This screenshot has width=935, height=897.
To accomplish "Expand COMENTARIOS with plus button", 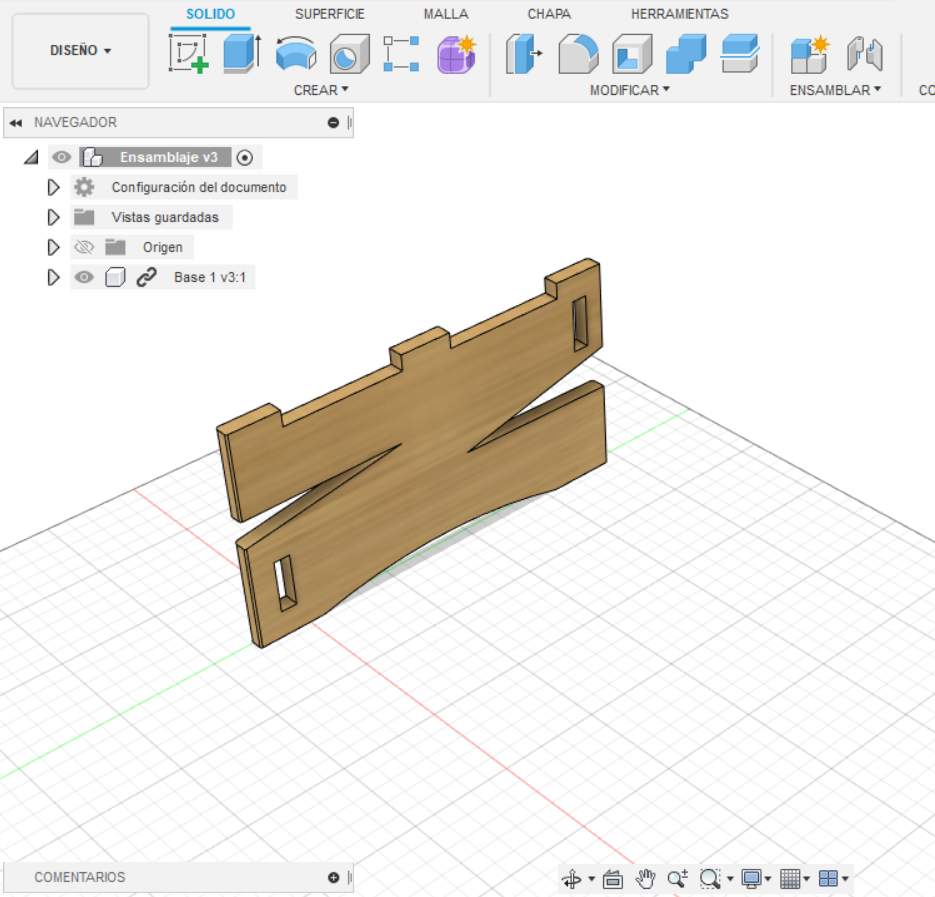I will 333,877.
